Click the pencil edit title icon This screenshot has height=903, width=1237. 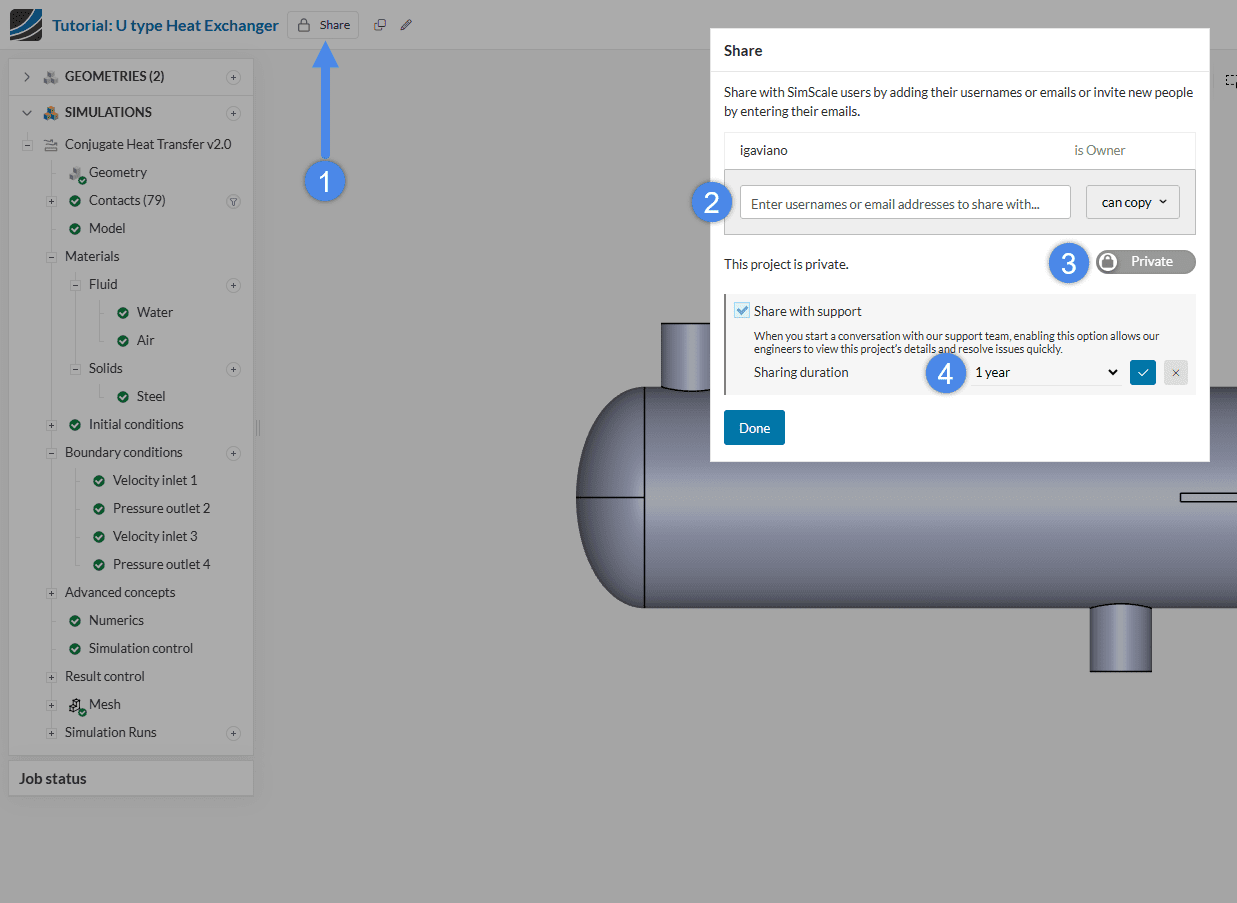click(x=406, y=25)
